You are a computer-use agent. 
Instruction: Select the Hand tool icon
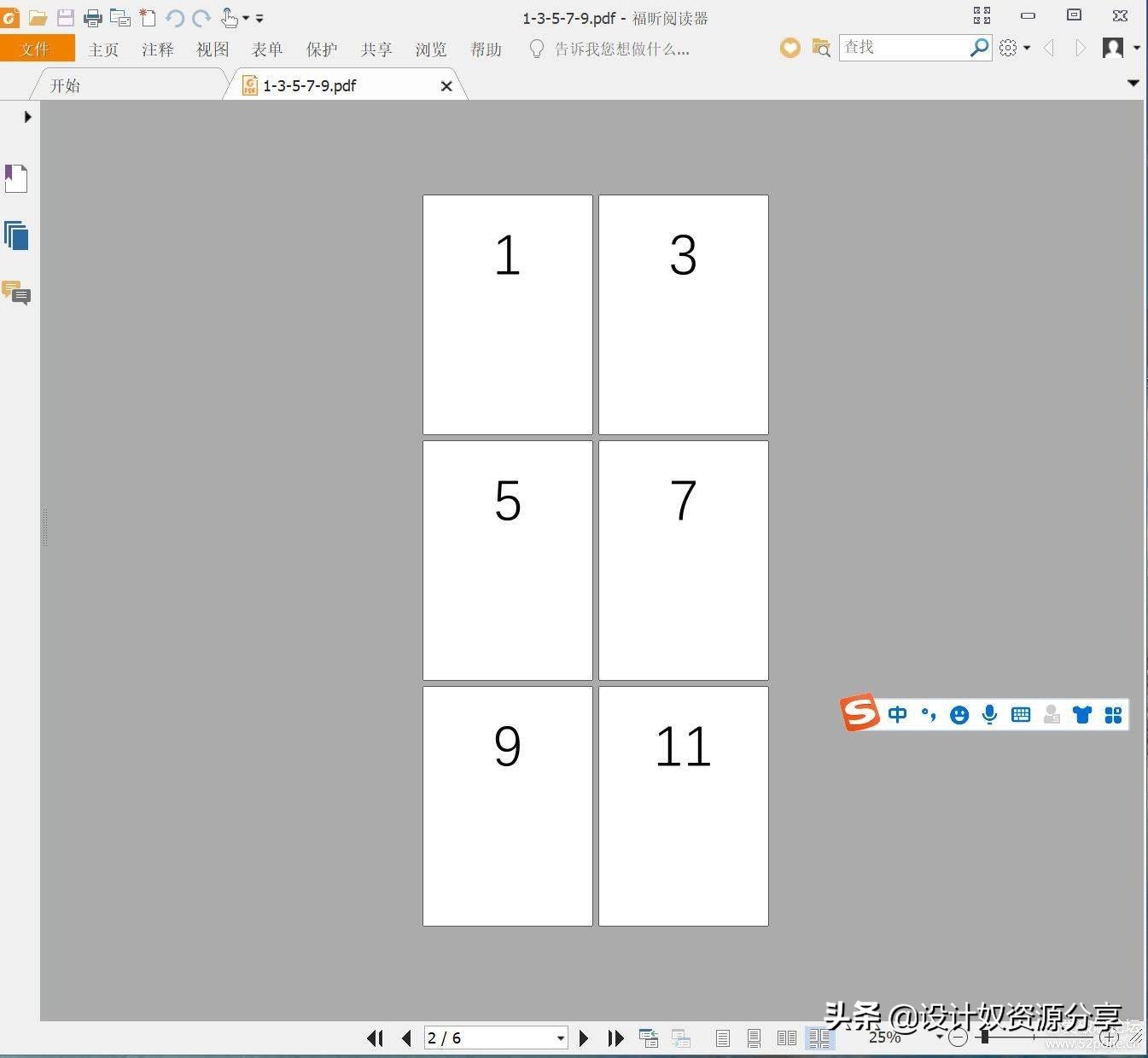point(229,17)
